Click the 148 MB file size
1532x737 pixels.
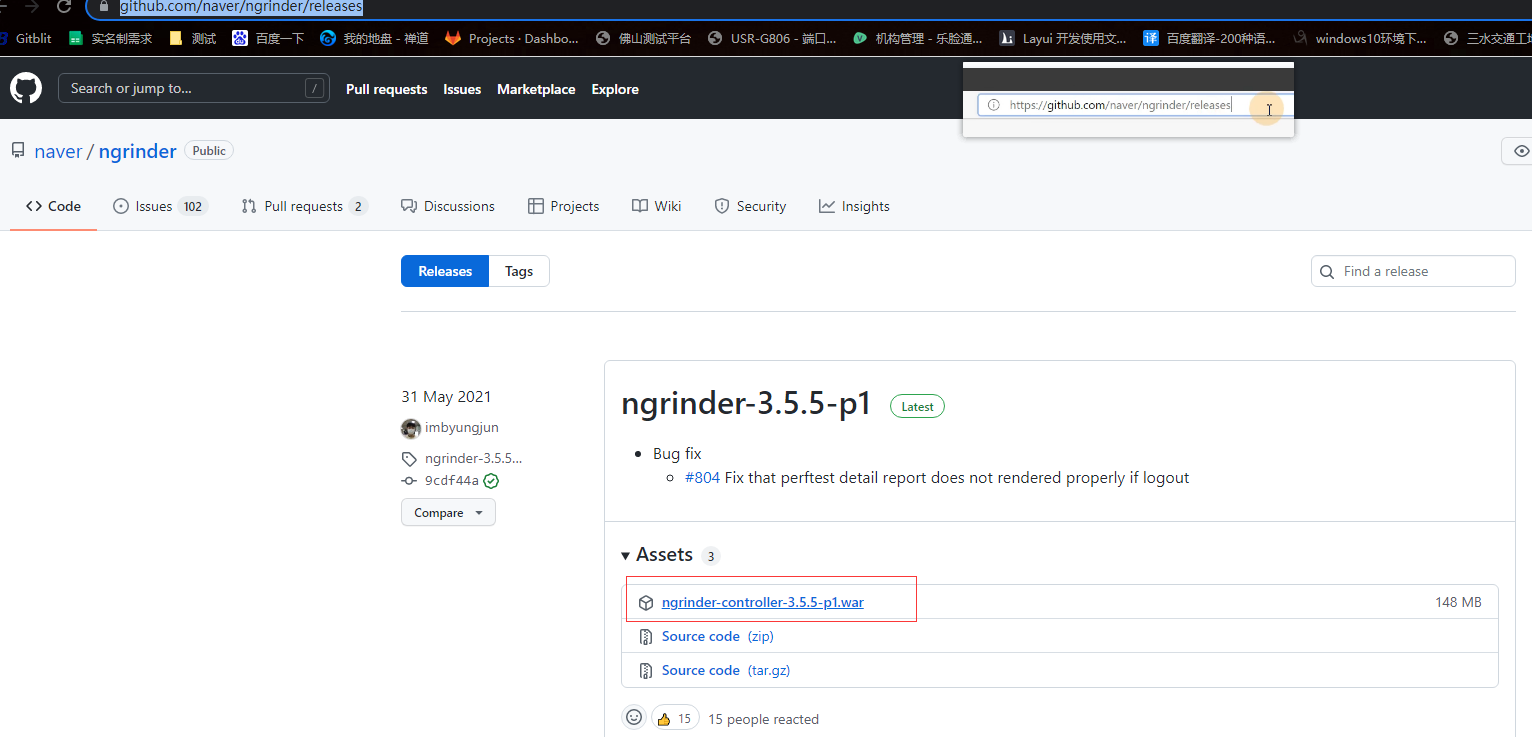click(1458, 602)
